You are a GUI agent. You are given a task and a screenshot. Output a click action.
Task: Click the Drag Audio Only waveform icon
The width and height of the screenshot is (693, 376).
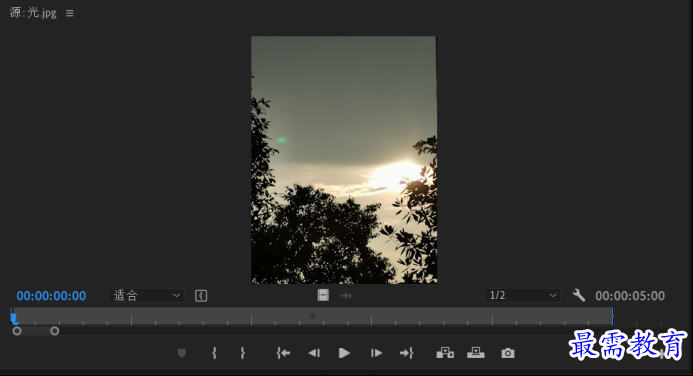346,295
